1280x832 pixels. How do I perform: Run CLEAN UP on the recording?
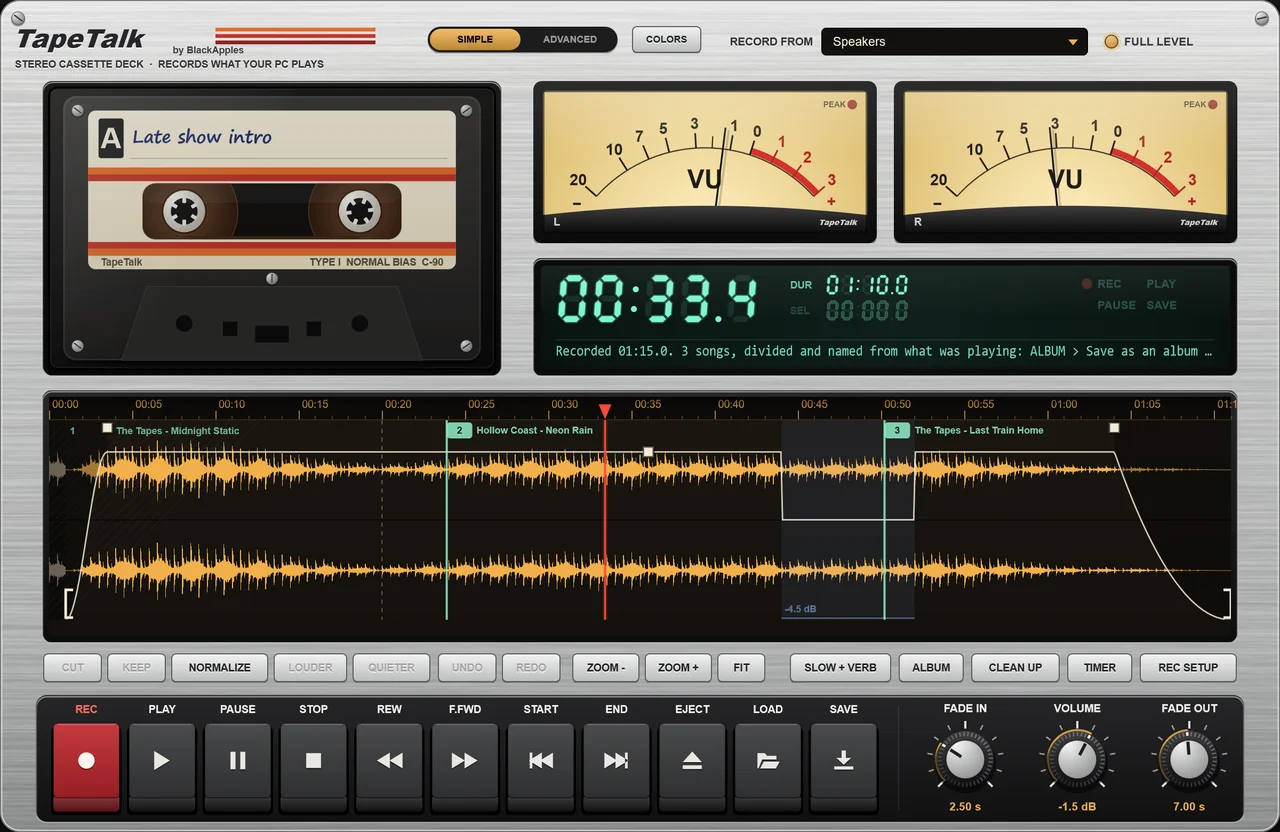pos(1015,667)
